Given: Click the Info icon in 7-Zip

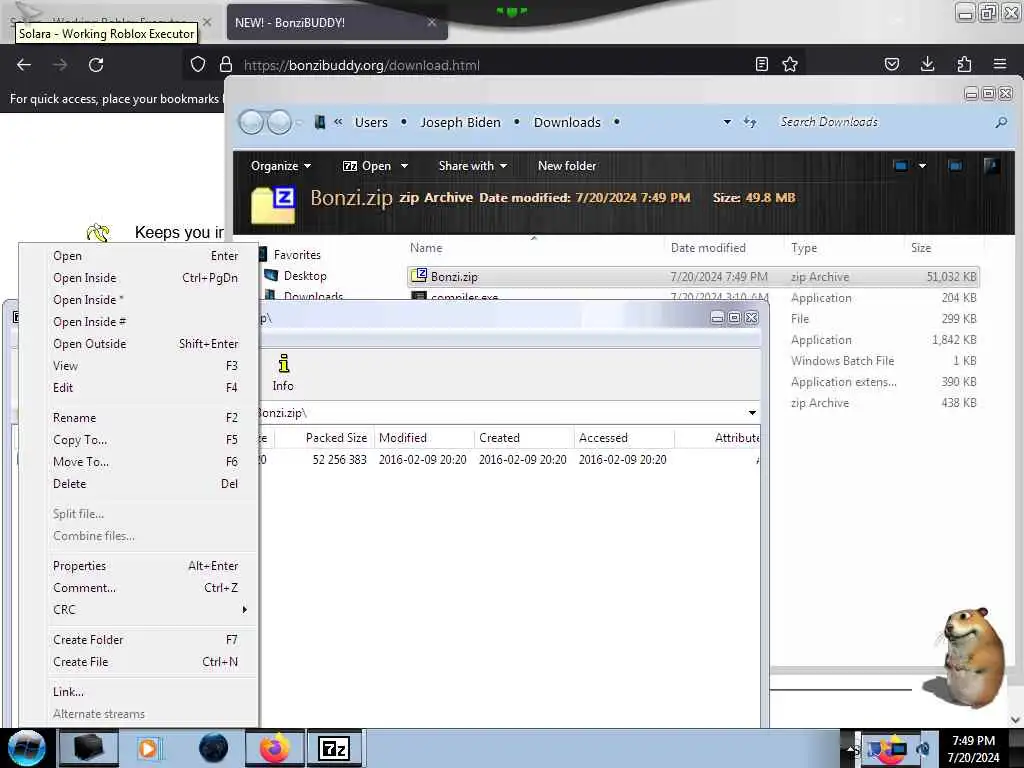Looking at the screenshot, I should pos(283,373).
